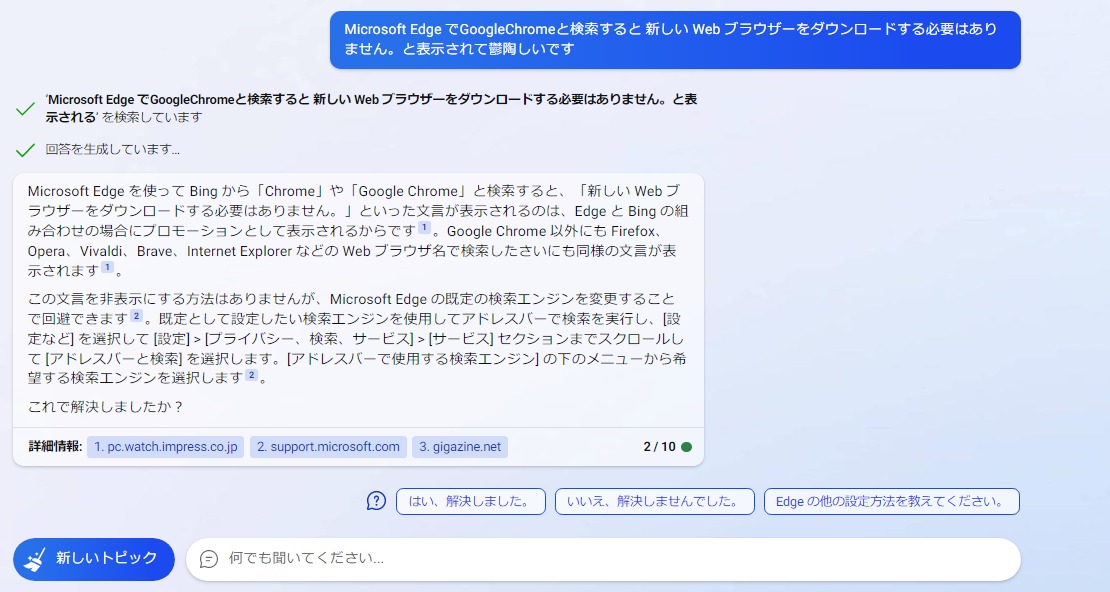Click the text これで解決しましたか？
Screen dimensions: 1110x592
click(106, 406)
